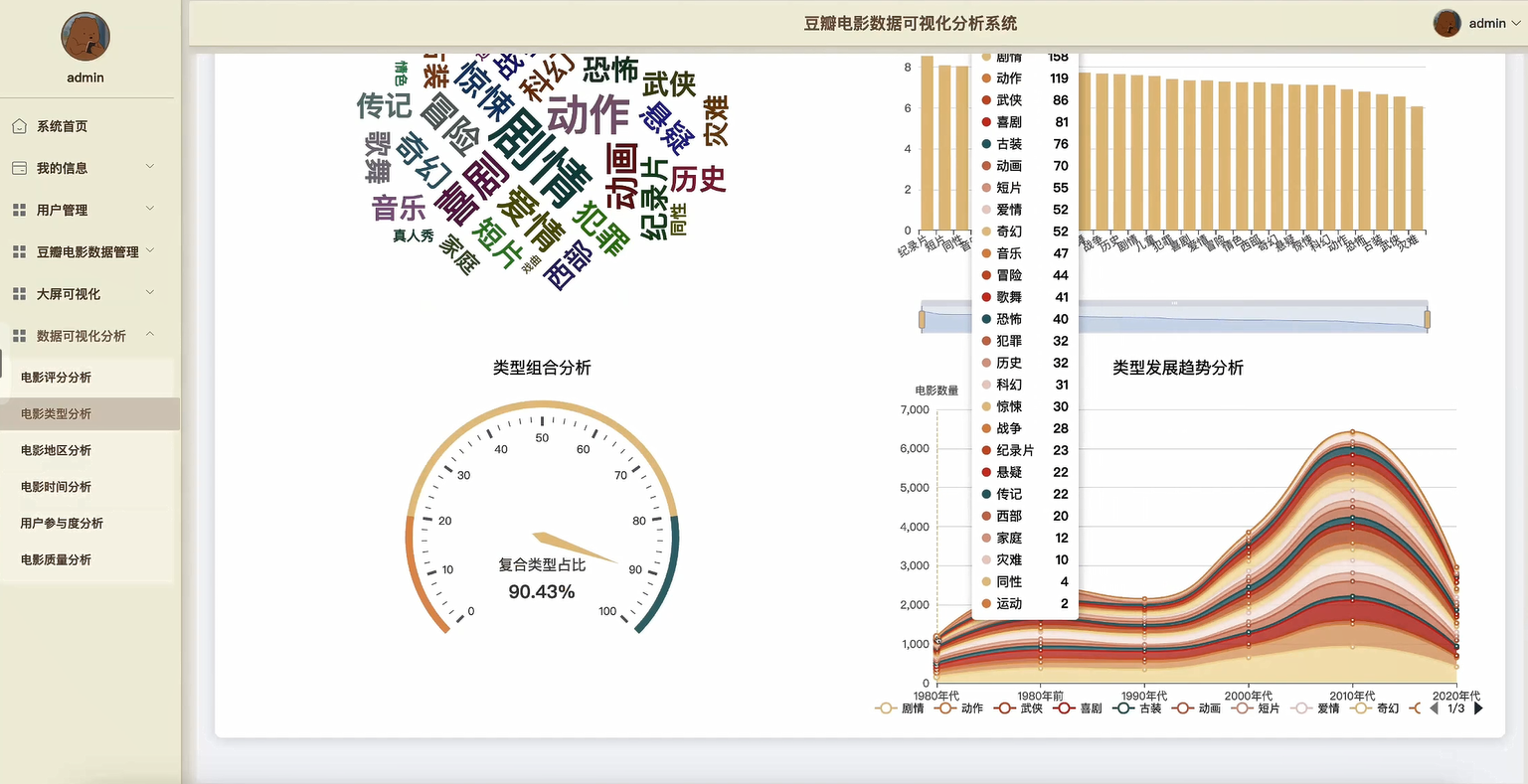Toggle 喜剧 series in trend legend
This screenshot has height=784, width=1528.
(x=1079, y=708)
